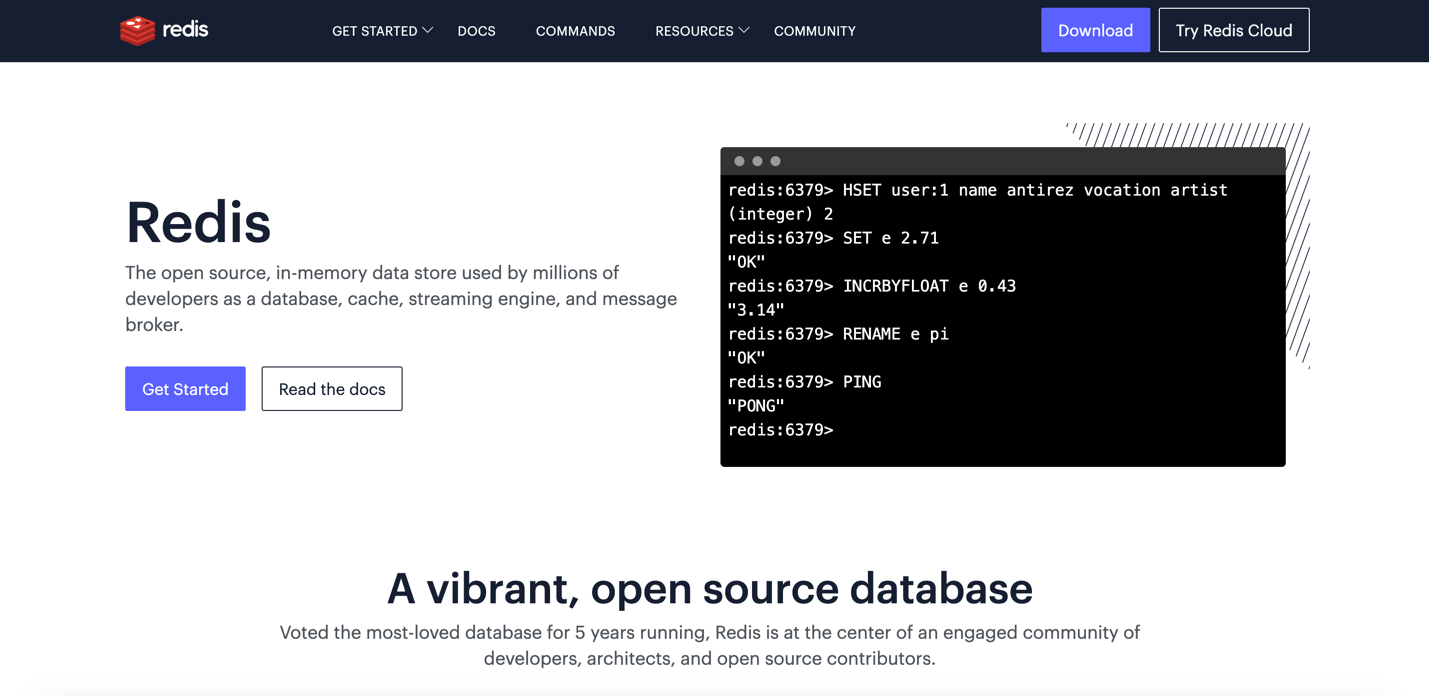Click the RENAME e pi command line

[x=838, y=334]
